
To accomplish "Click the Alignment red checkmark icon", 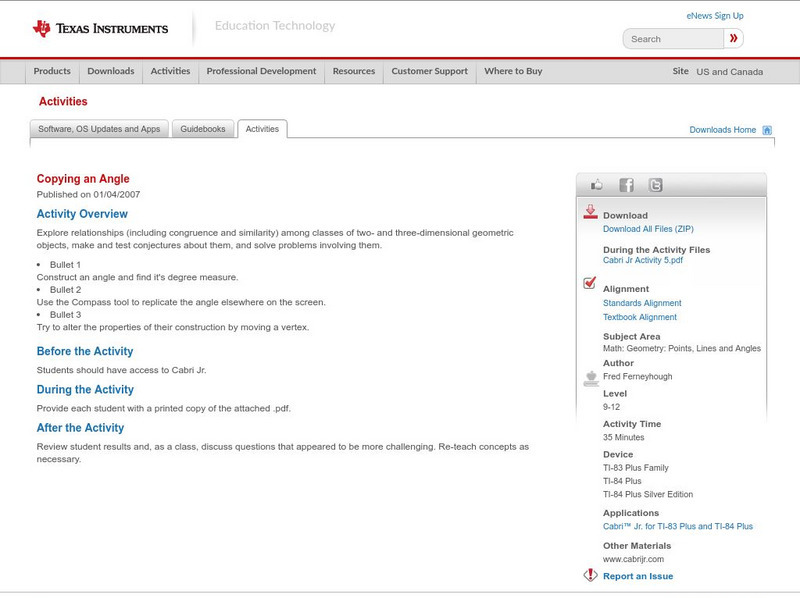I will [590, 284].
